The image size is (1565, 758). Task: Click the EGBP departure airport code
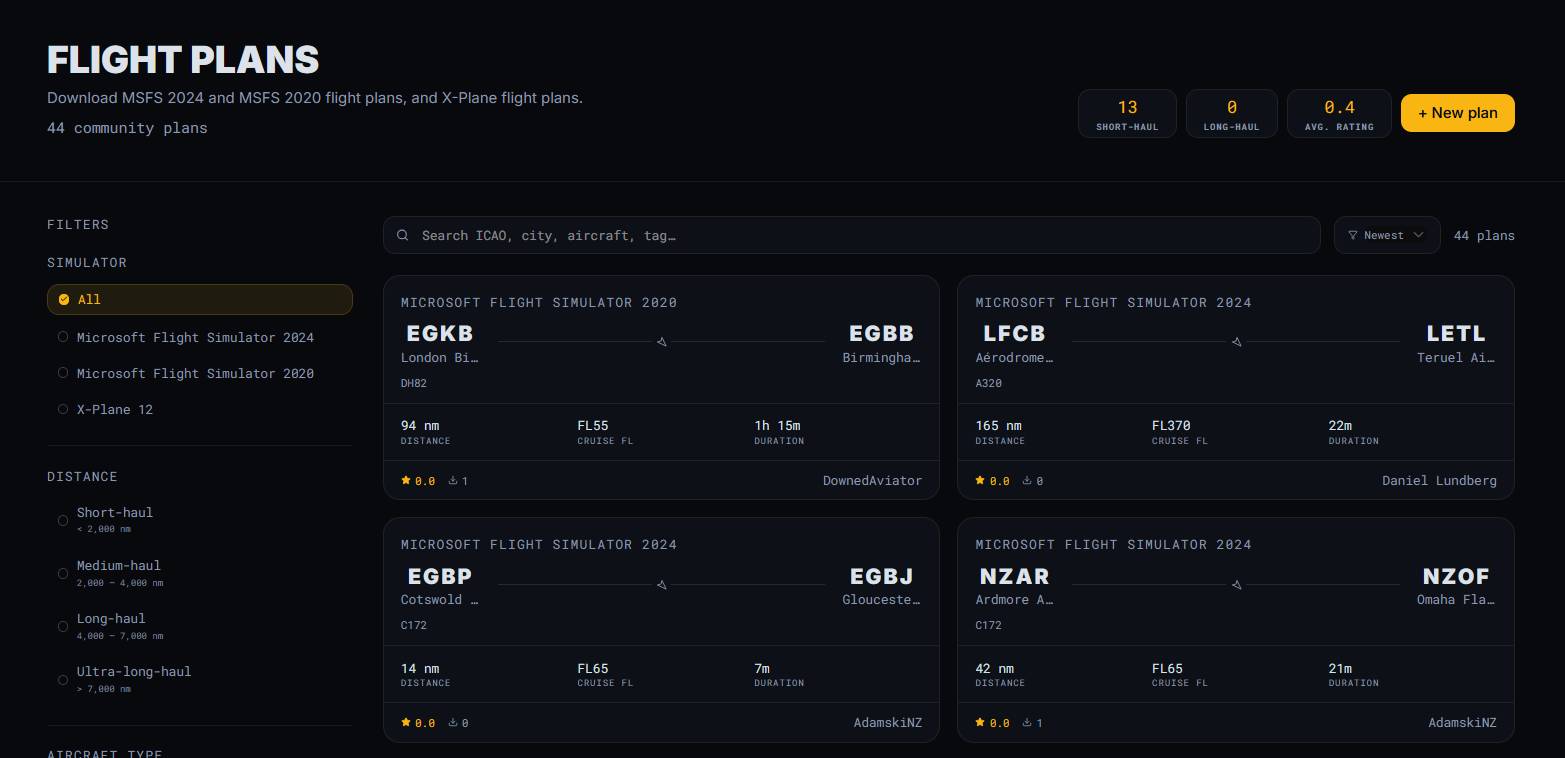(x=440, y=576)
